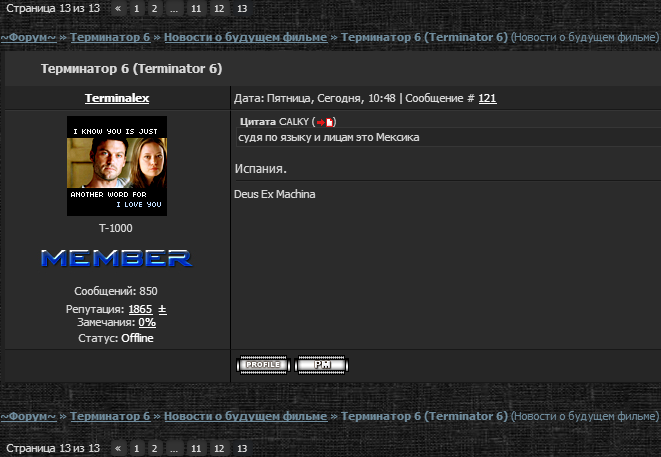Screen dimensions: 661x457
Task: Select page 13 in top pagination
Action: tap(242, 8)
